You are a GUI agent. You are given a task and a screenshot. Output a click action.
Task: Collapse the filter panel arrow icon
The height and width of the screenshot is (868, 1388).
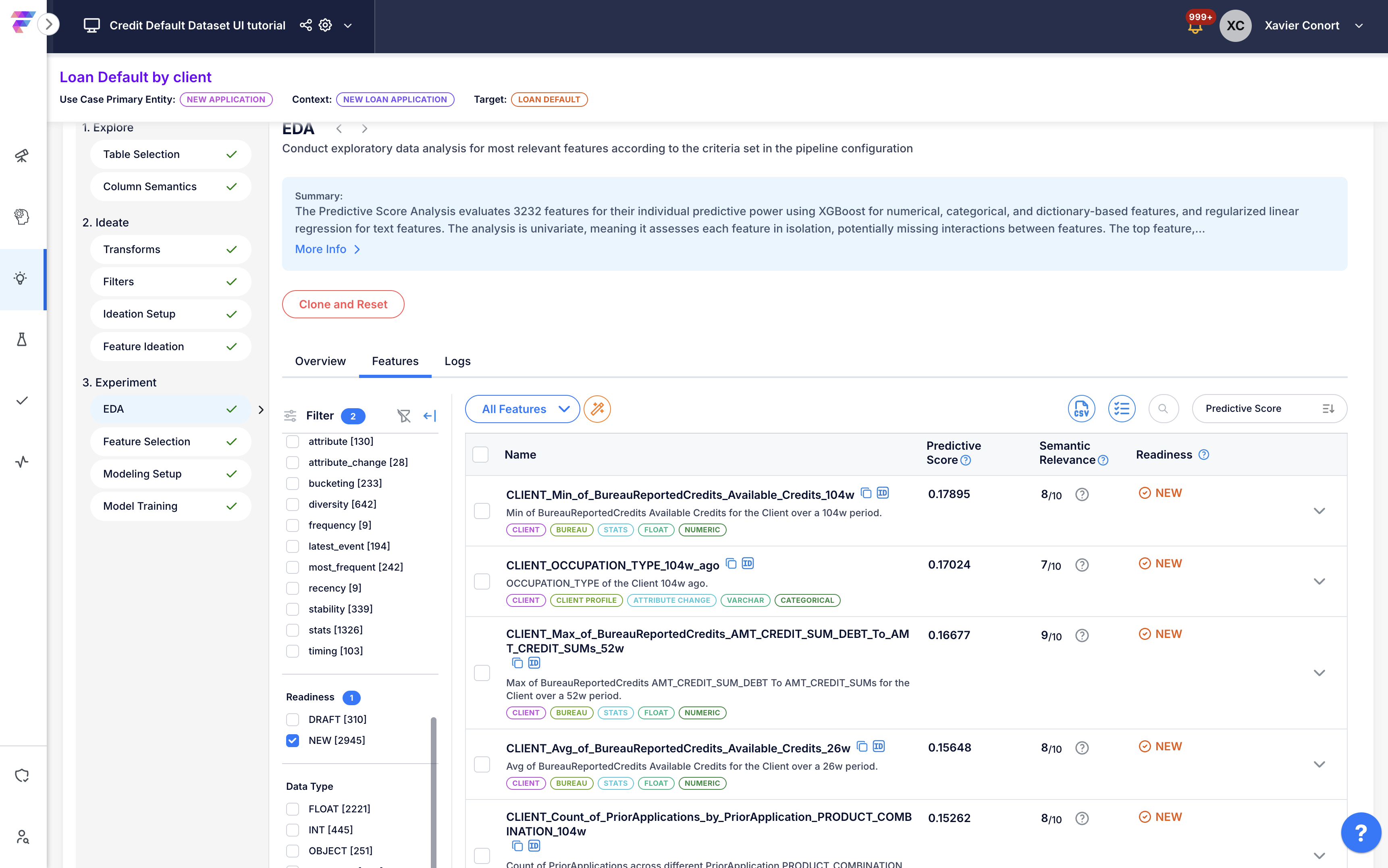coord(429,415)
